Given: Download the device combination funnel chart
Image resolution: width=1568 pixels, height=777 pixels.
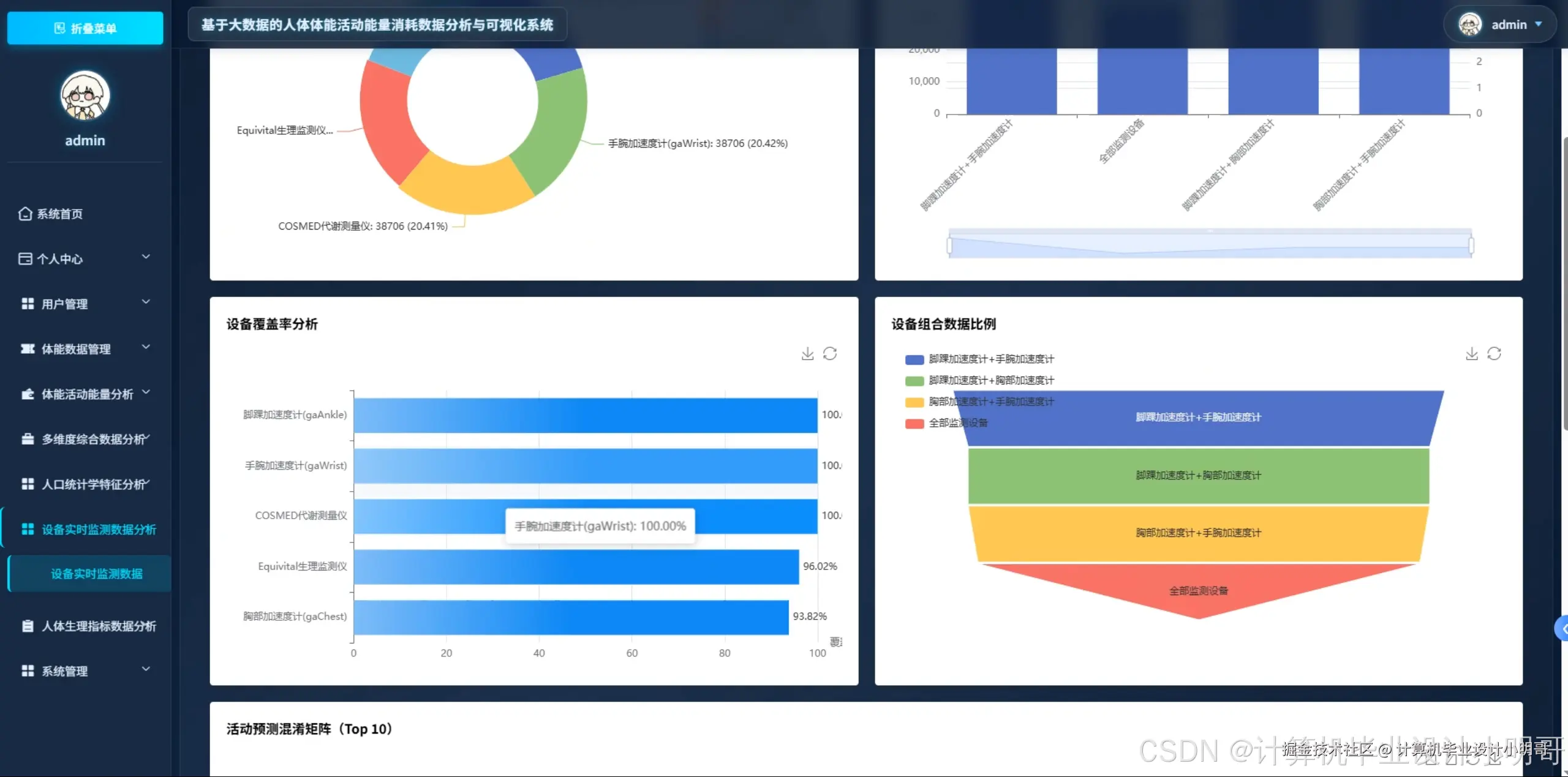Looking at the screenshot, I should 1471,354.
